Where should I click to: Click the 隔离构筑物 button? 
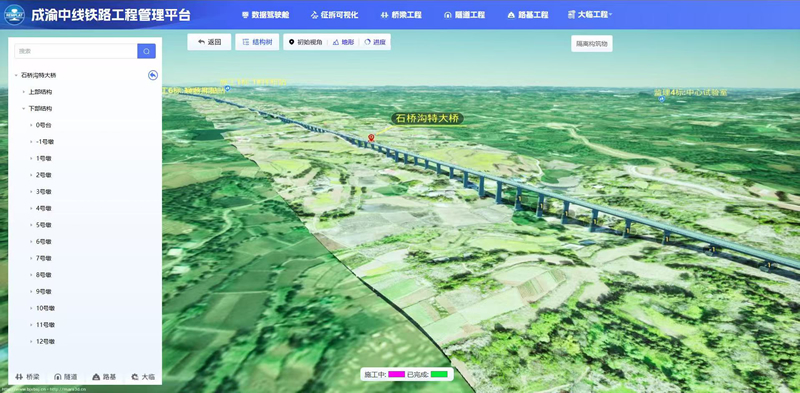(x=592, y=44)
